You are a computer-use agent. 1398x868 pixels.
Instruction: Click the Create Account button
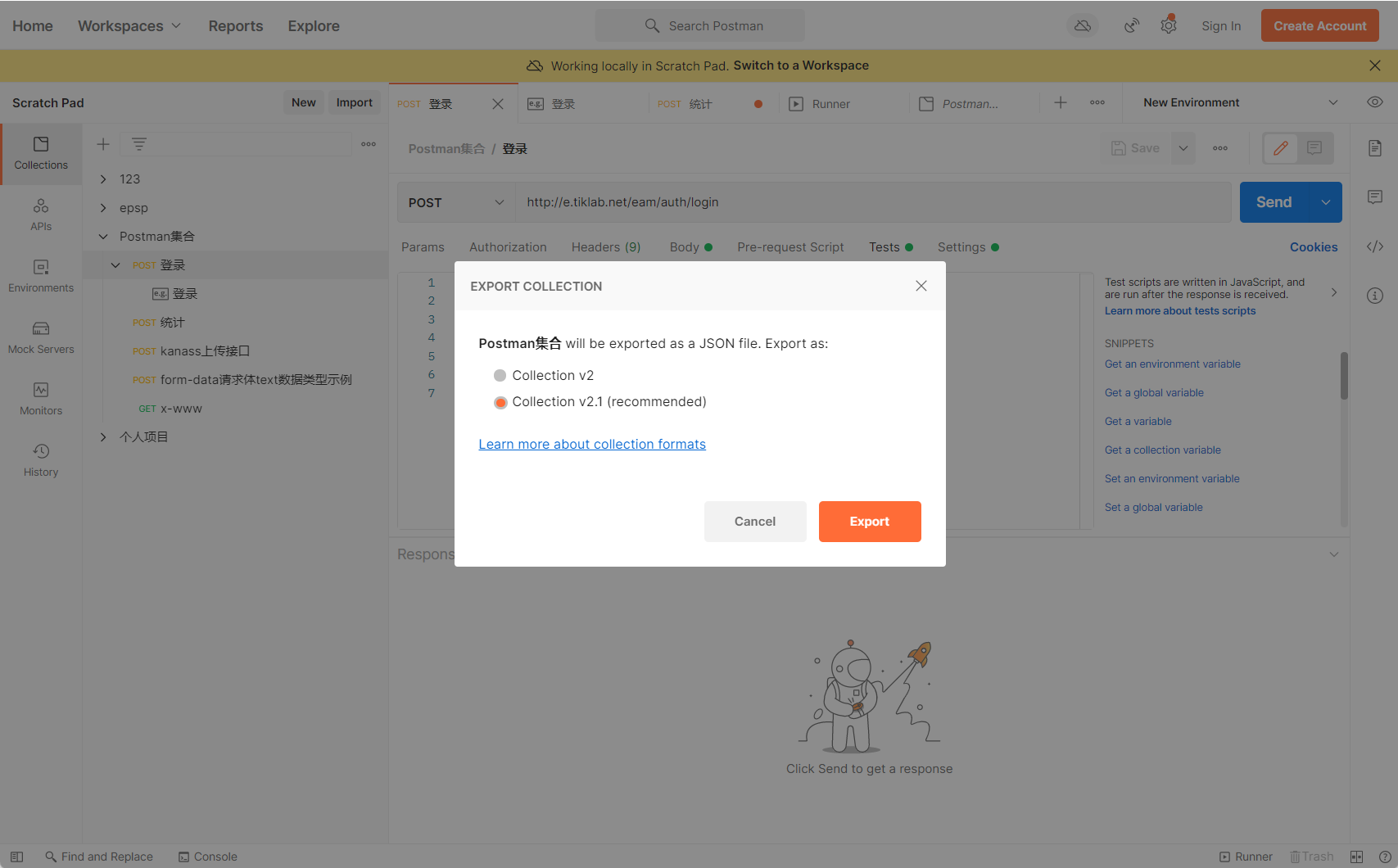[1320, 26]
